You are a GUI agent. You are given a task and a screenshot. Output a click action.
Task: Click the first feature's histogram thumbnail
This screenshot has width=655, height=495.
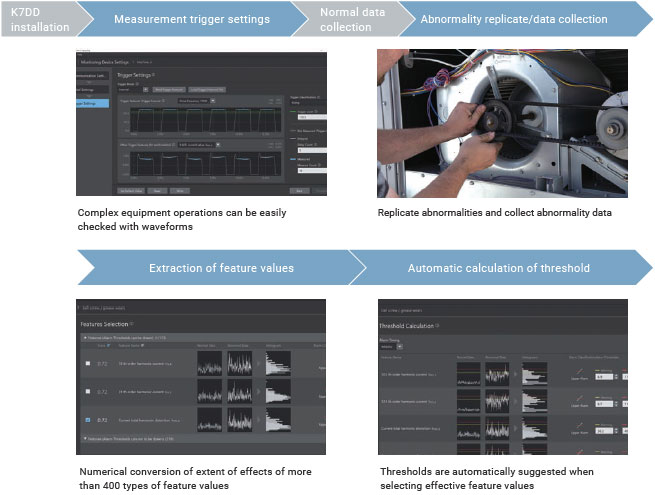277,363
